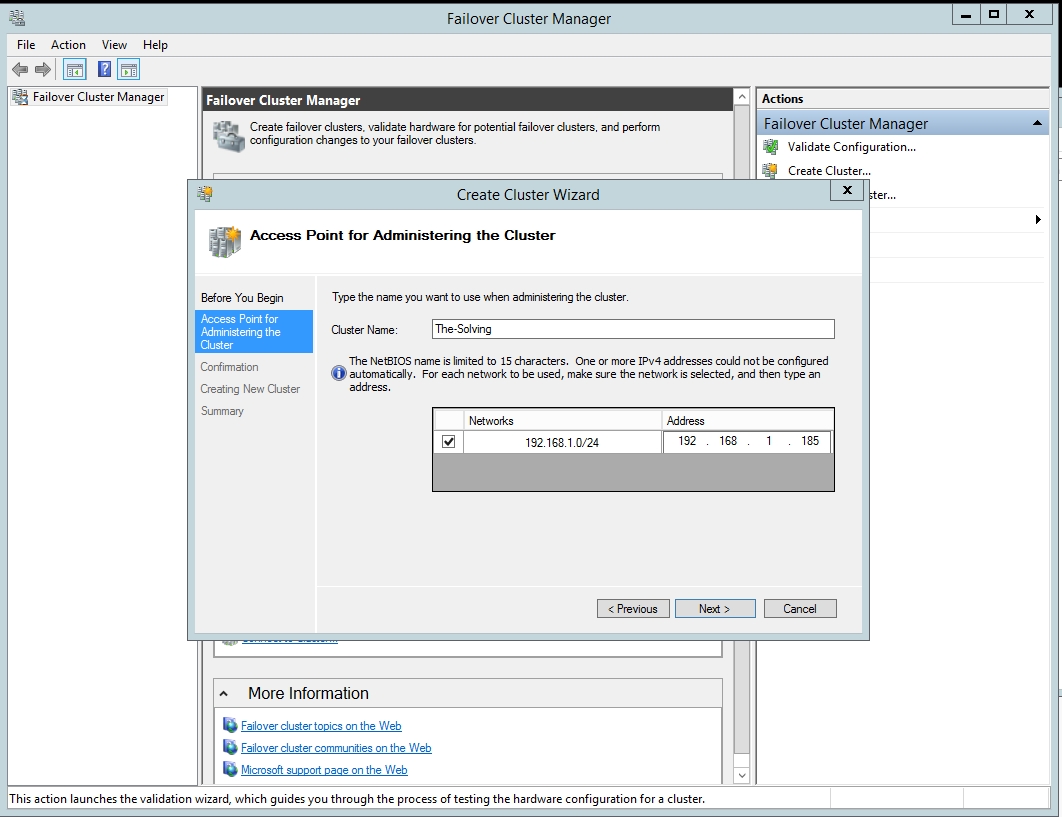
Task: Click scroll down arrow in center pane
Action: 742,776
